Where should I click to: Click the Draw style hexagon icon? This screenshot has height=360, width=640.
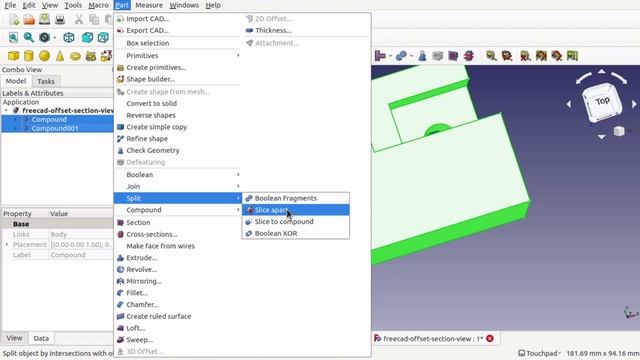coord(44,38)
